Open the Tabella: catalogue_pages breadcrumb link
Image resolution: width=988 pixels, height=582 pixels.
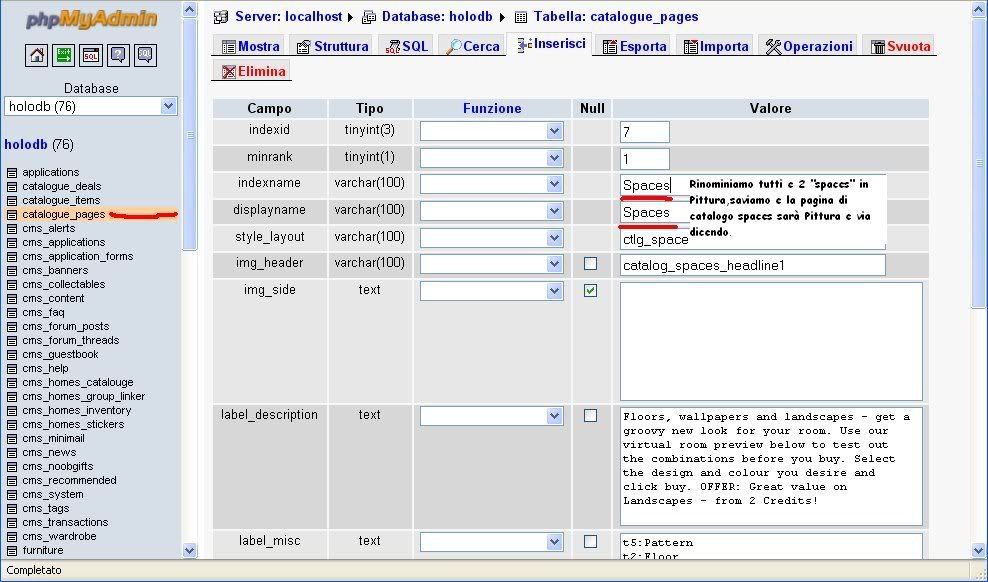[x=616, y=17]
